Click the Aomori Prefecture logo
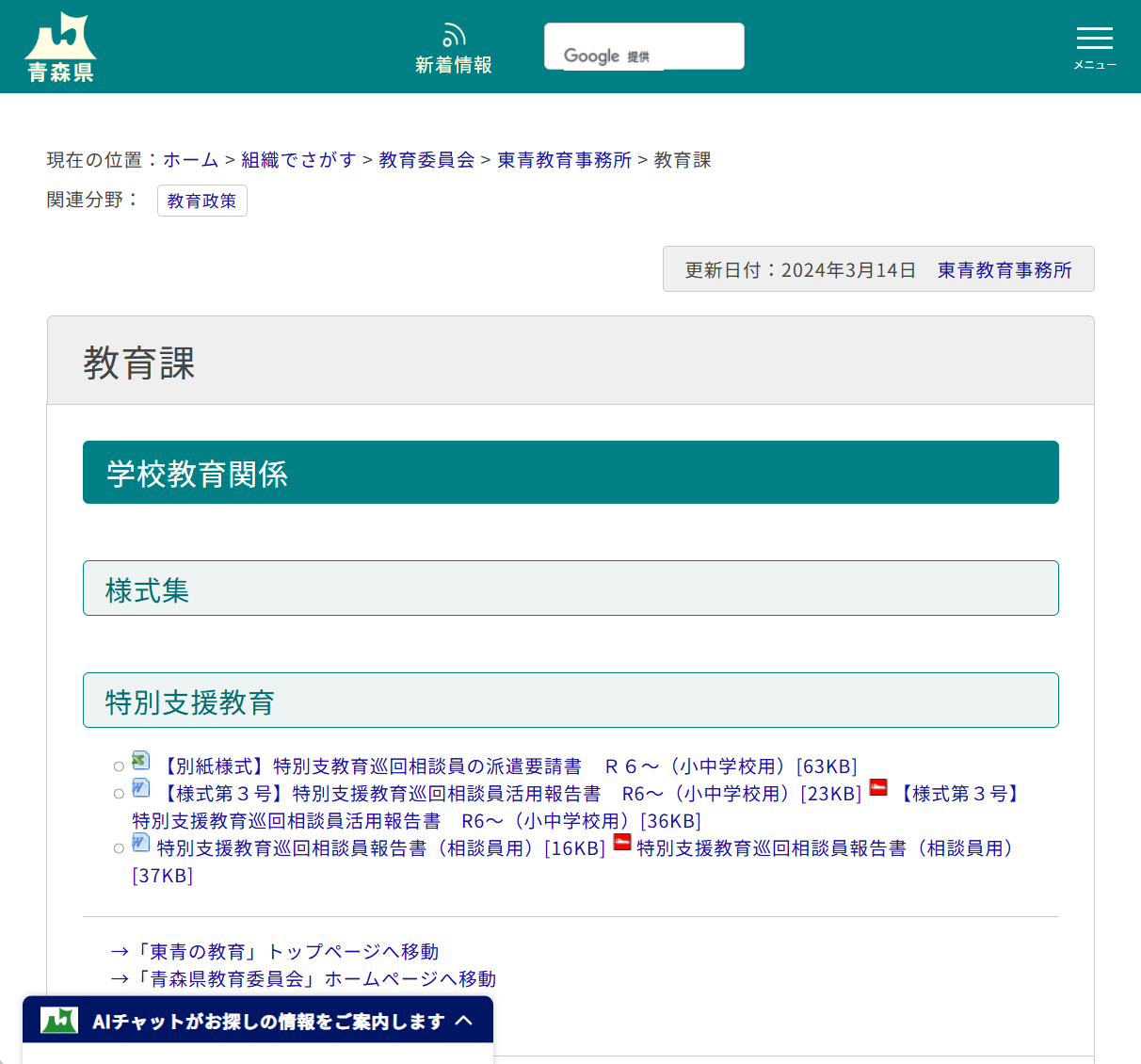Image resolution: width=1141 pixels, height=1064 pixels. 61,45
